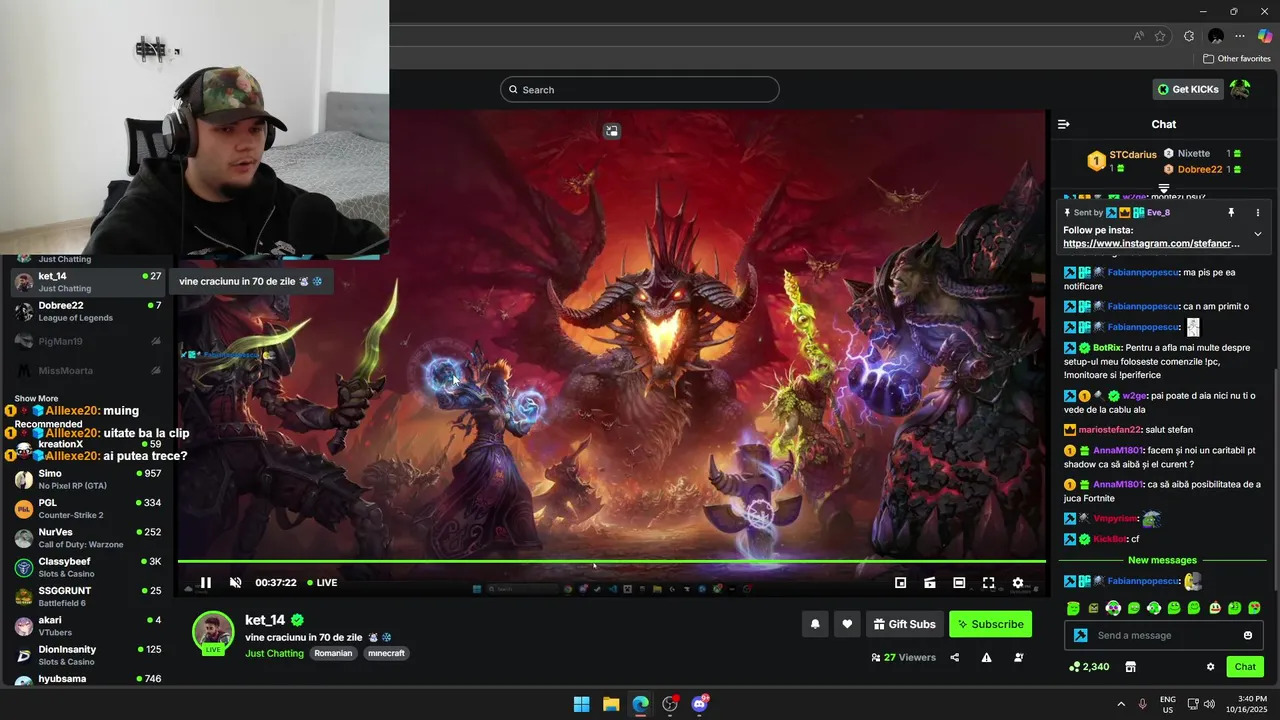
Task: Open Simo No Pixel RP channel
Action: pyautogui.click(x=87, y=479)
